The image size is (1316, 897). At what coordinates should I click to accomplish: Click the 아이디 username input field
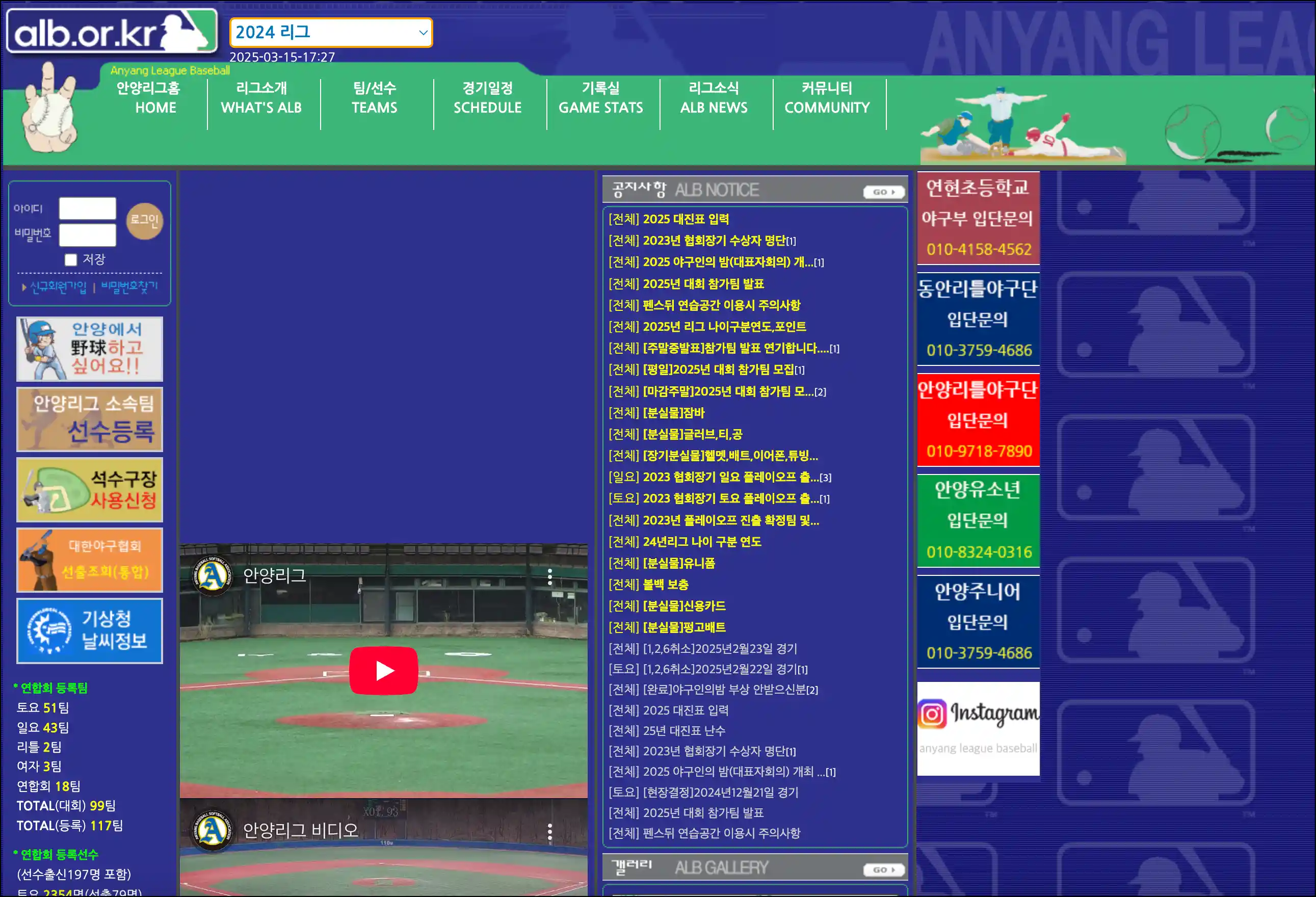coord(87,208)
